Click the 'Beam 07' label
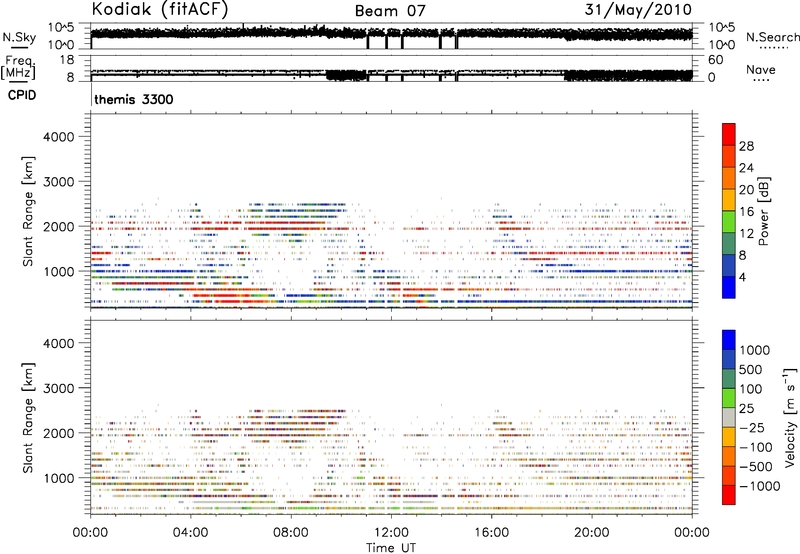Image resolution: width=800 pixels, height=554 pixels. 390,11
